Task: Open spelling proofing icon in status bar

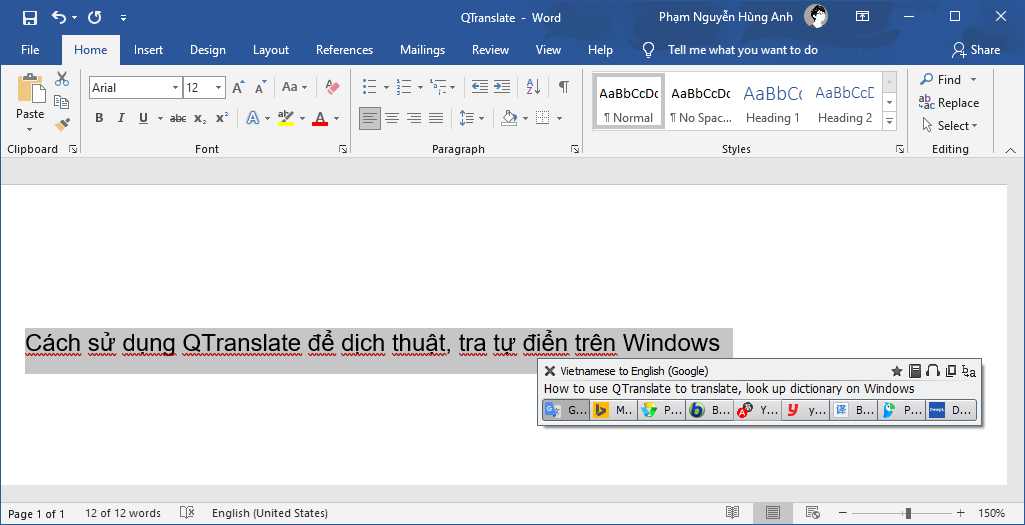Action: (x=188, y=513)
